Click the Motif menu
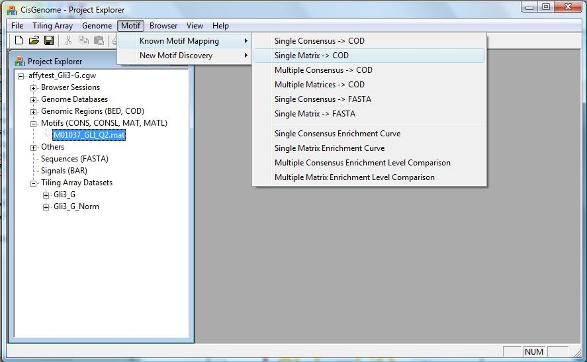Screen dimensions: 587x362 tap(130, 26)
